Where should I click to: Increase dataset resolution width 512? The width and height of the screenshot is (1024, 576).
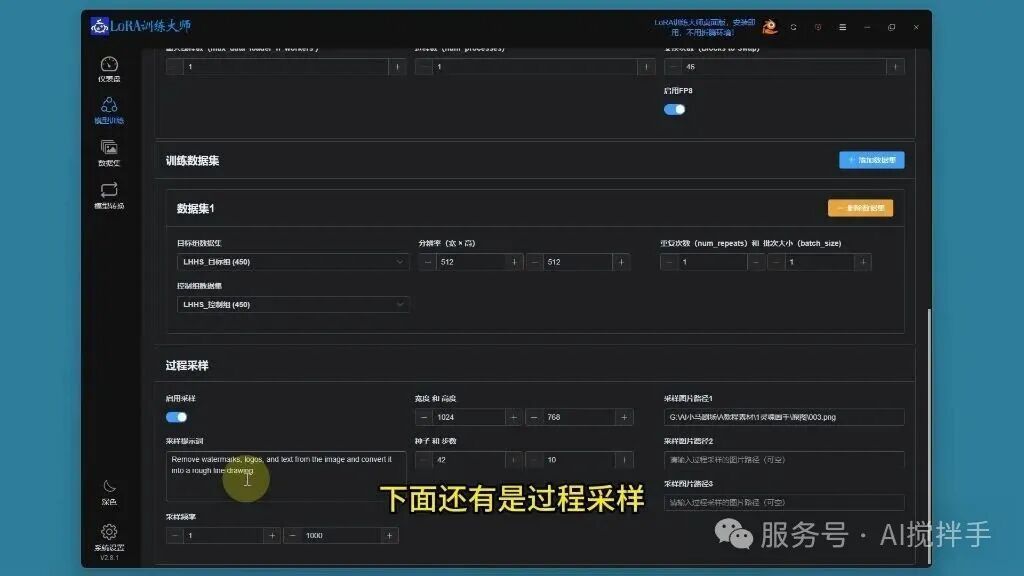(x=514, y=262)
